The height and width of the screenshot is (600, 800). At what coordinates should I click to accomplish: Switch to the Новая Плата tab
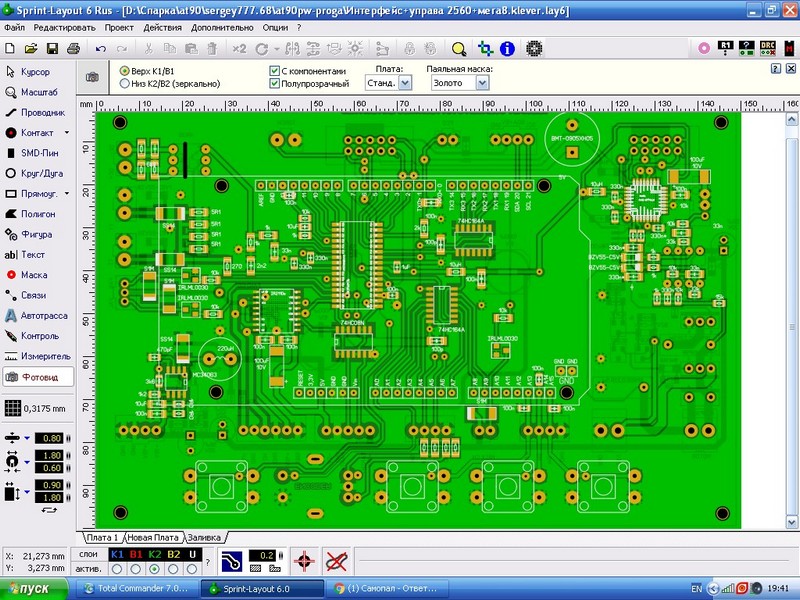154,537
